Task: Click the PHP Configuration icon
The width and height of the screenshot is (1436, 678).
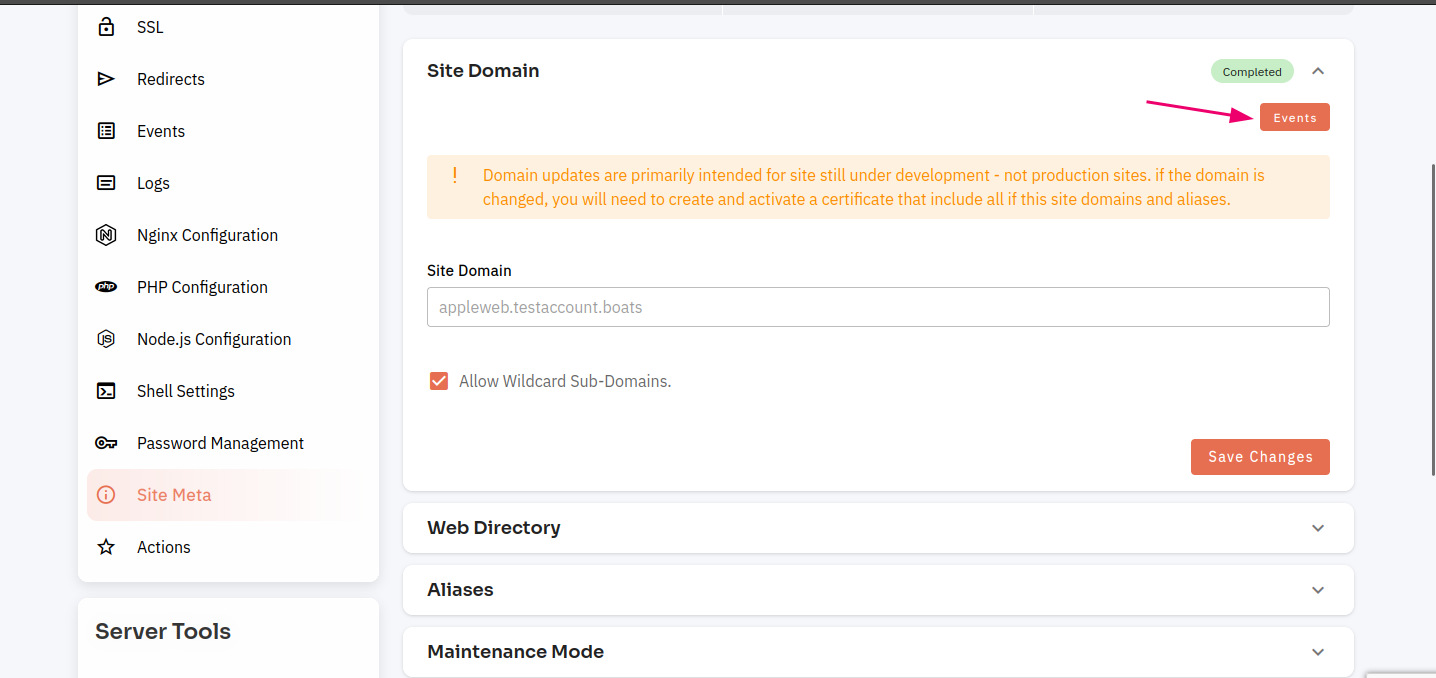Action: point(106,287)
